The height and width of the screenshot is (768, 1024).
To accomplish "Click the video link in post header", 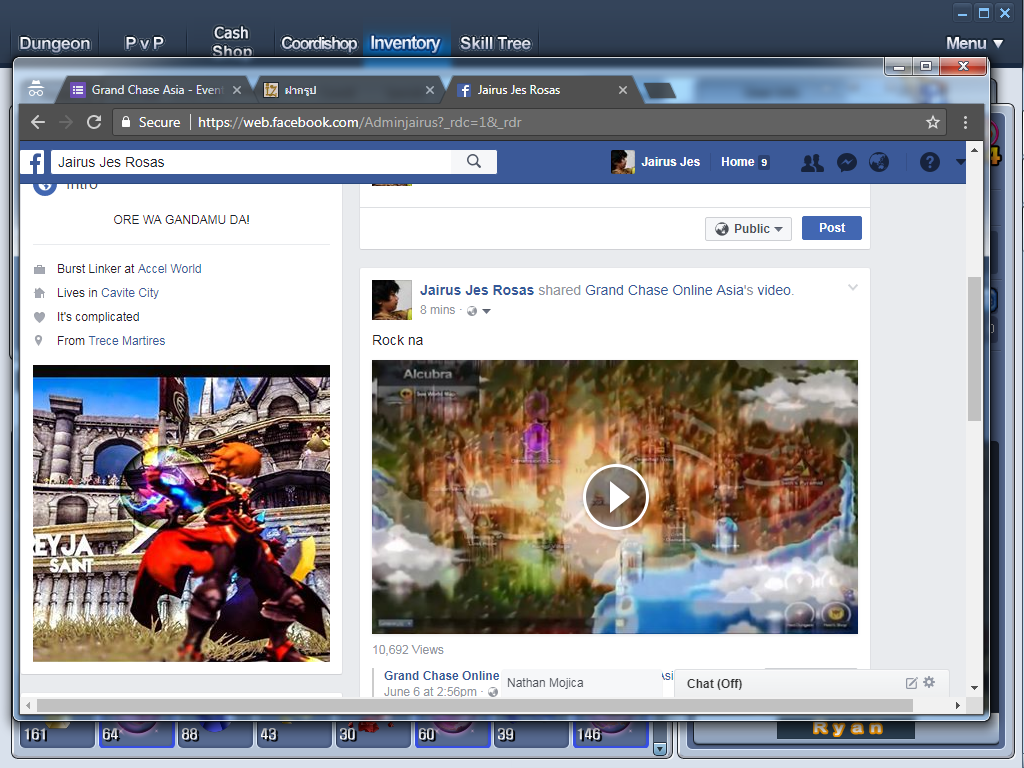I will [774, 290].
